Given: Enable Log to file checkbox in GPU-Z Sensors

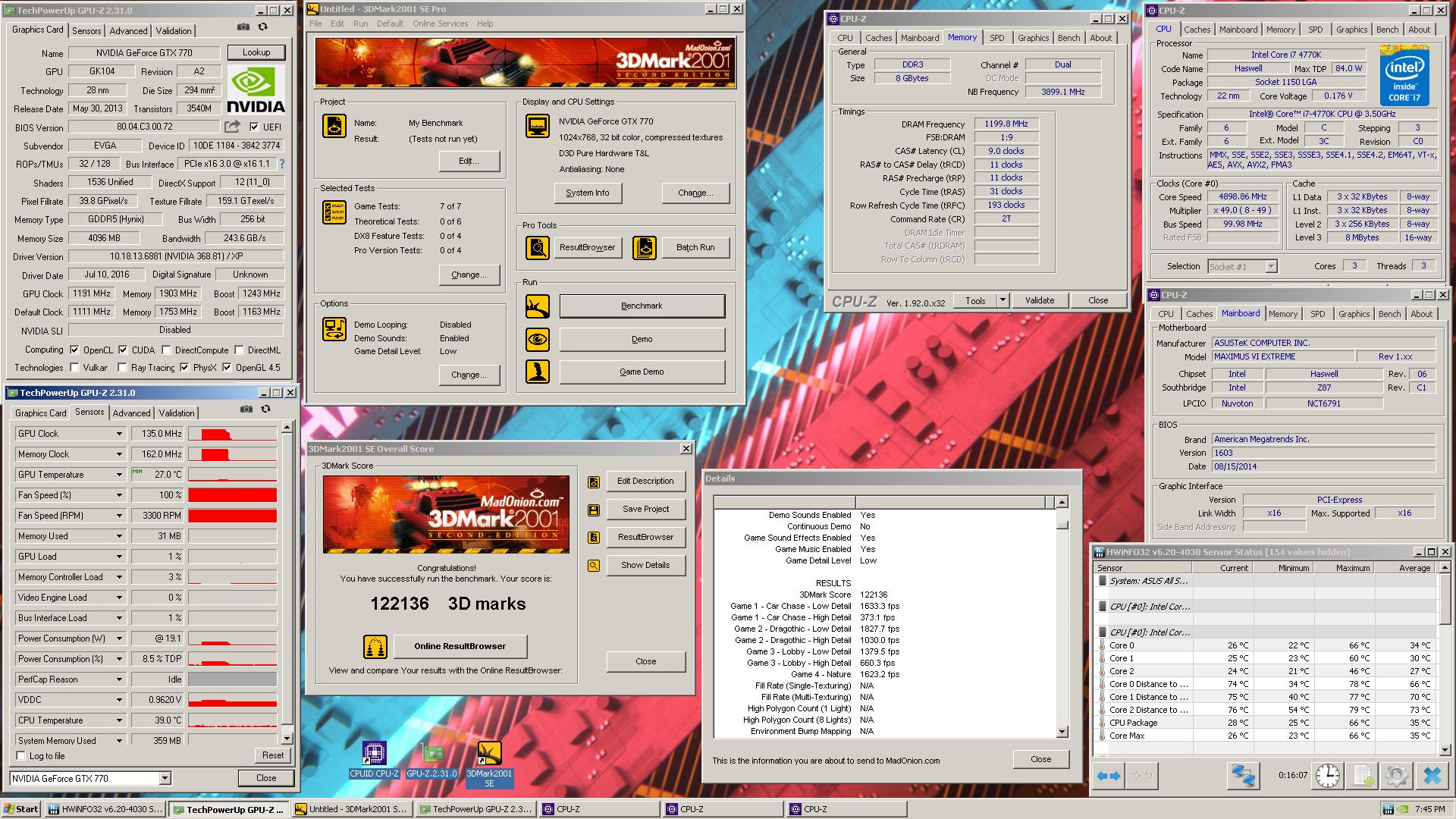Looking at the screenshot, I should click(x=20, y=755).
